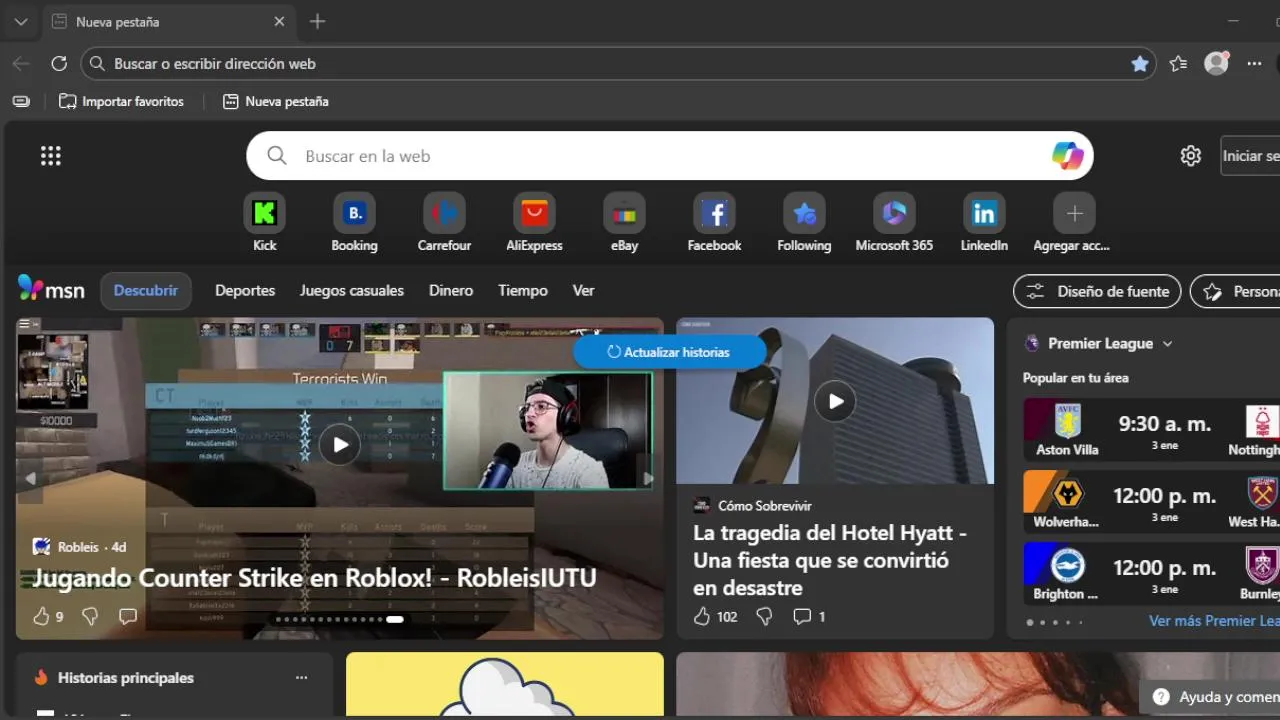Select the Descubrir tab

coord(145,290)
